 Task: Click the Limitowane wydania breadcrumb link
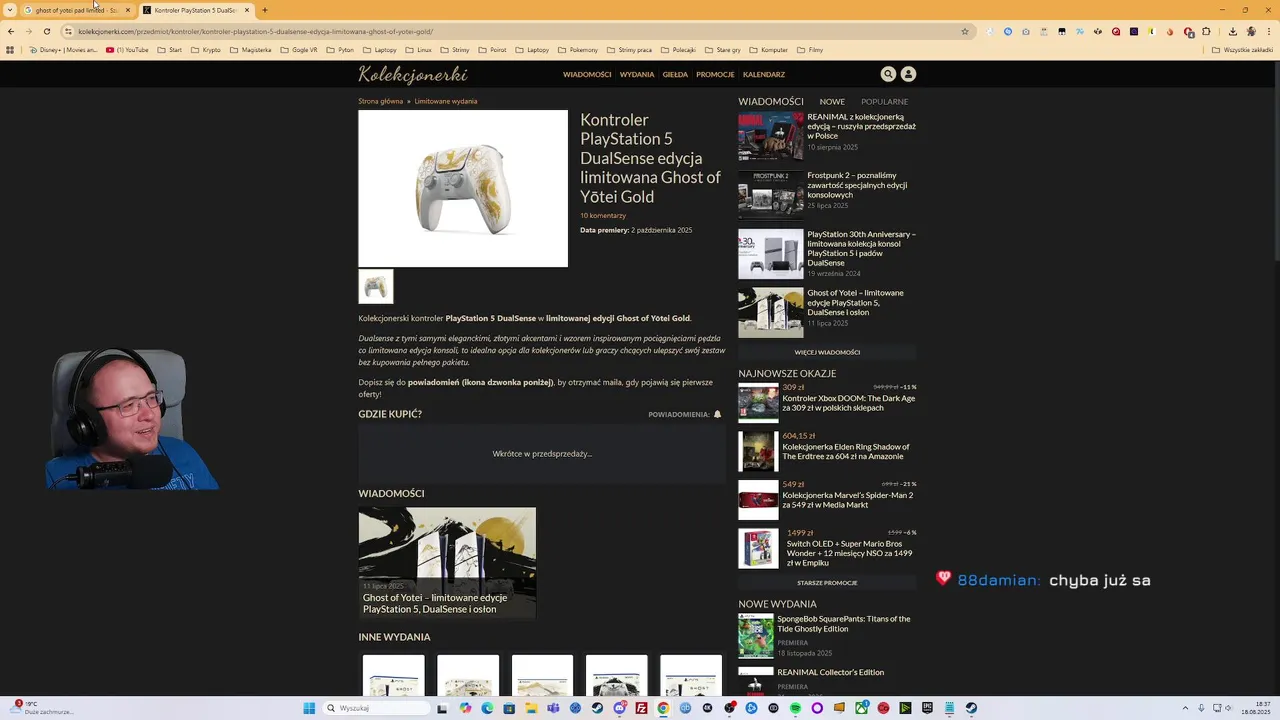[x=446, y=101]
